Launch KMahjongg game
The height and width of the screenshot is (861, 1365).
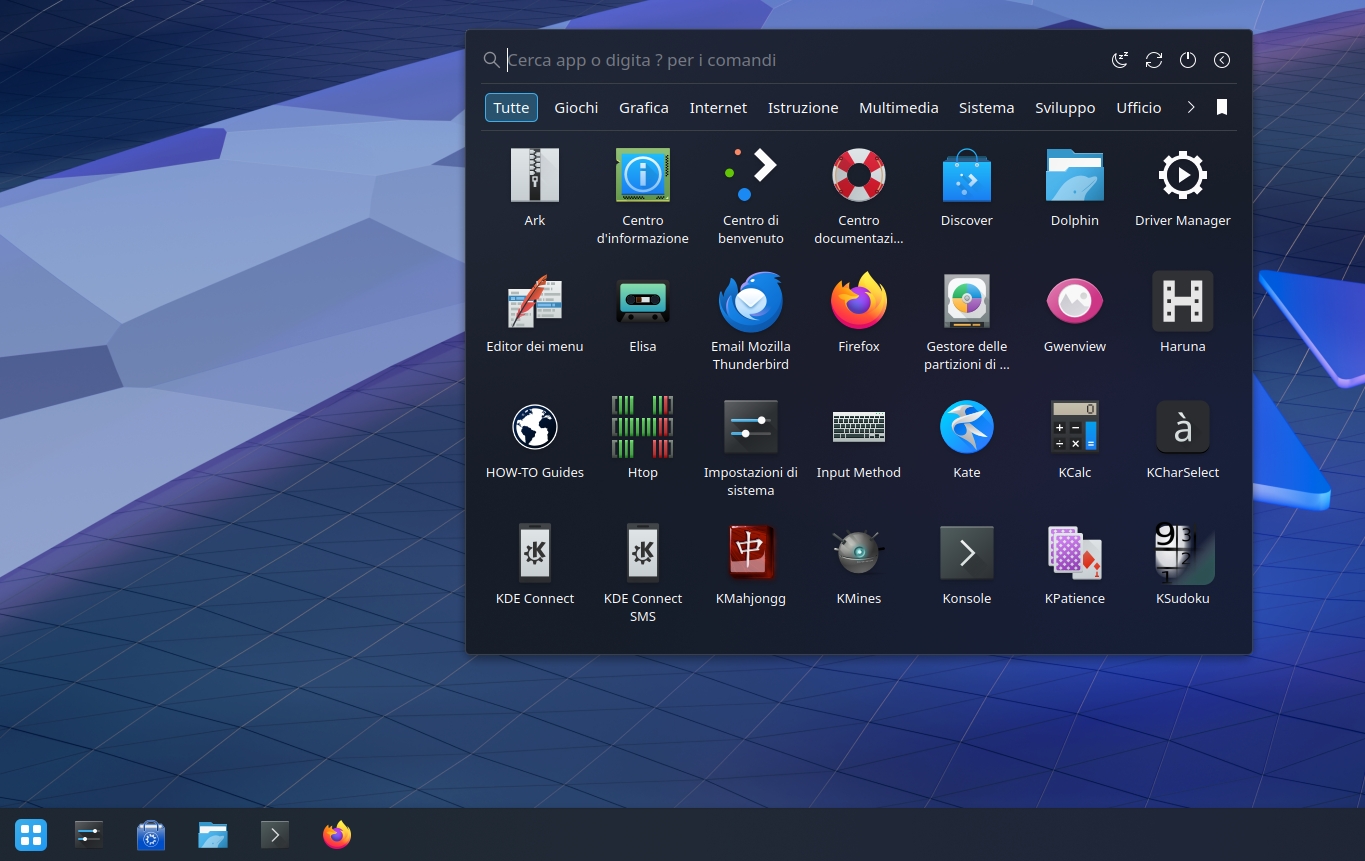point(751,566)
